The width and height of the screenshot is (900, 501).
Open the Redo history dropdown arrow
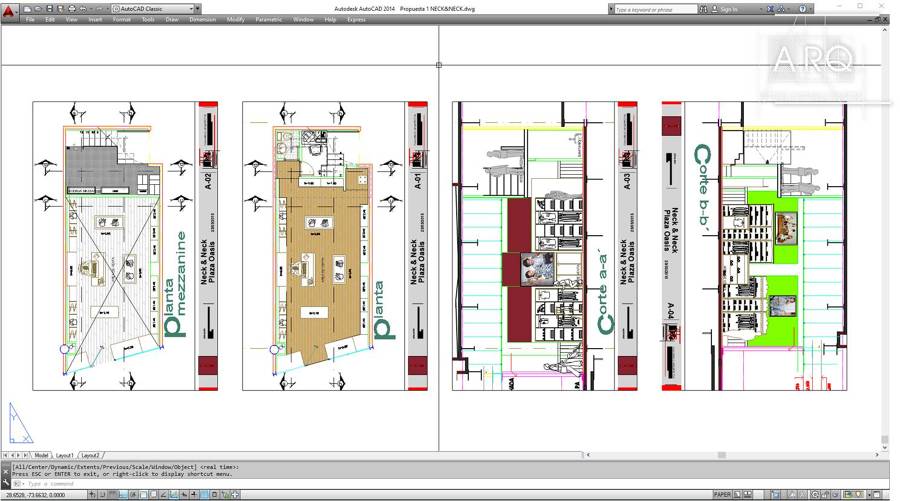click(107, 9)
